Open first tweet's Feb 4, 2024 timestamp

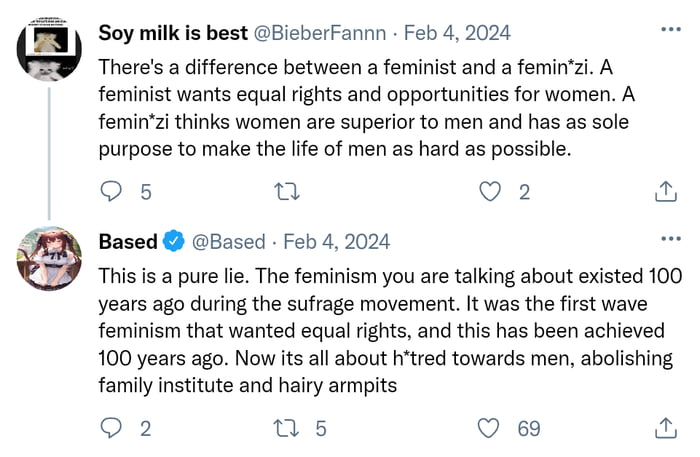click(x=457, y=33)
